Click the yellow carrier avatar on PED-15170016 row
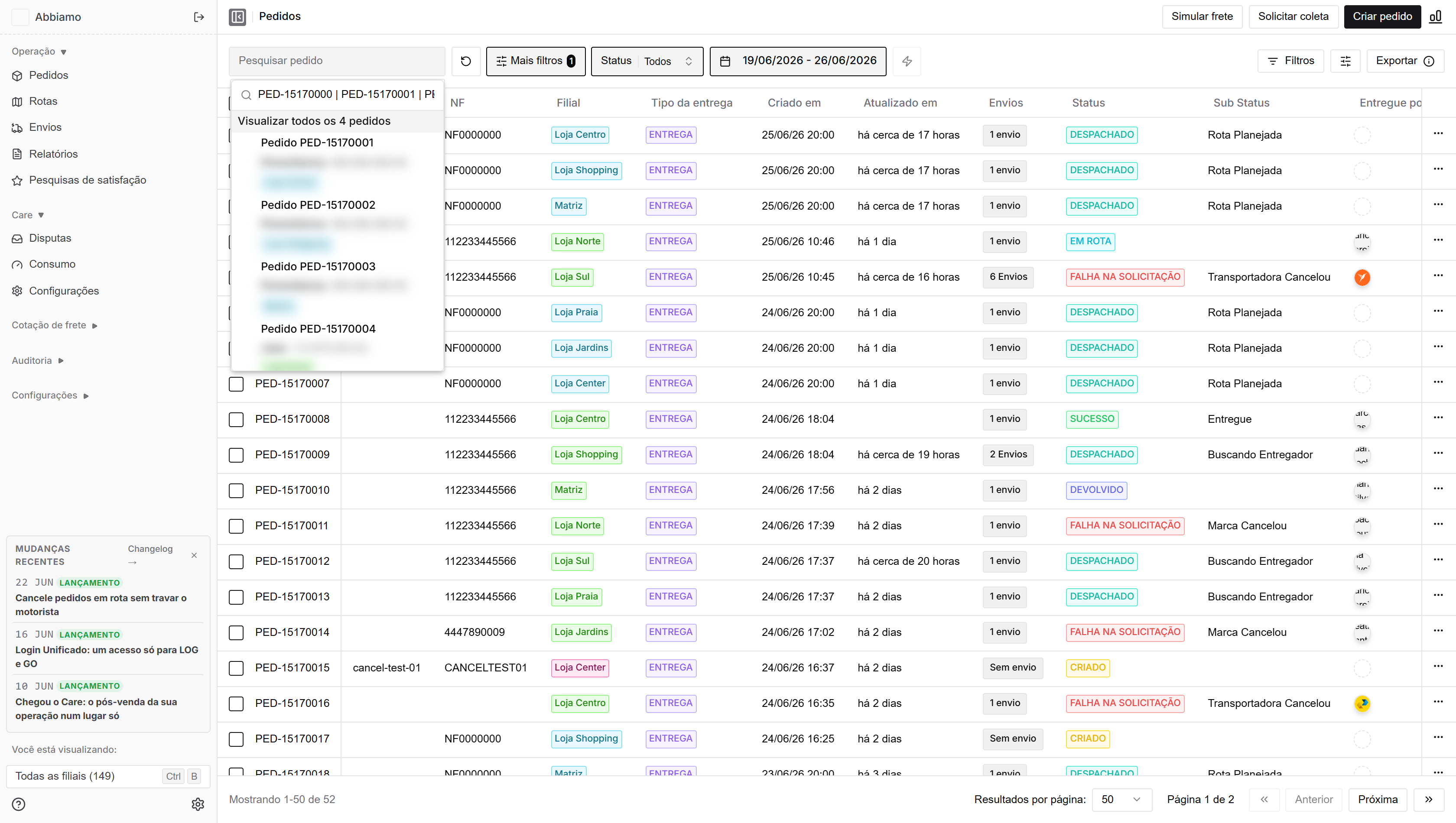The height and width of the screenshot is (823, 1456). click(x=1362, y=703)
